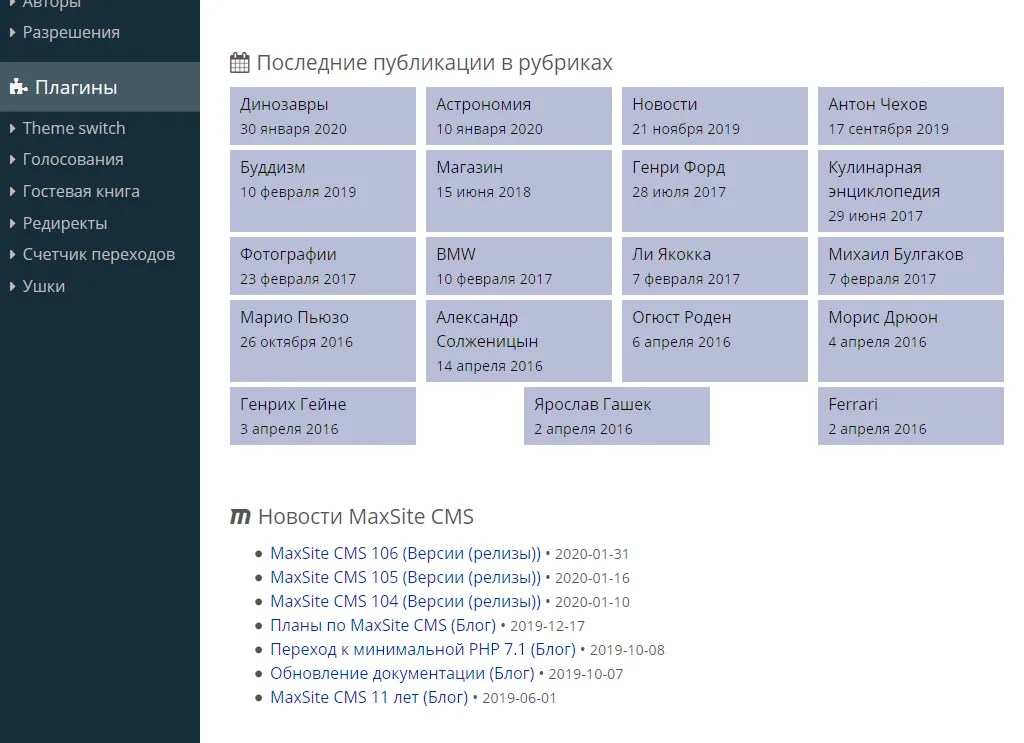Select the Плагины section header

pyautogui.click(x=76, y=88)
